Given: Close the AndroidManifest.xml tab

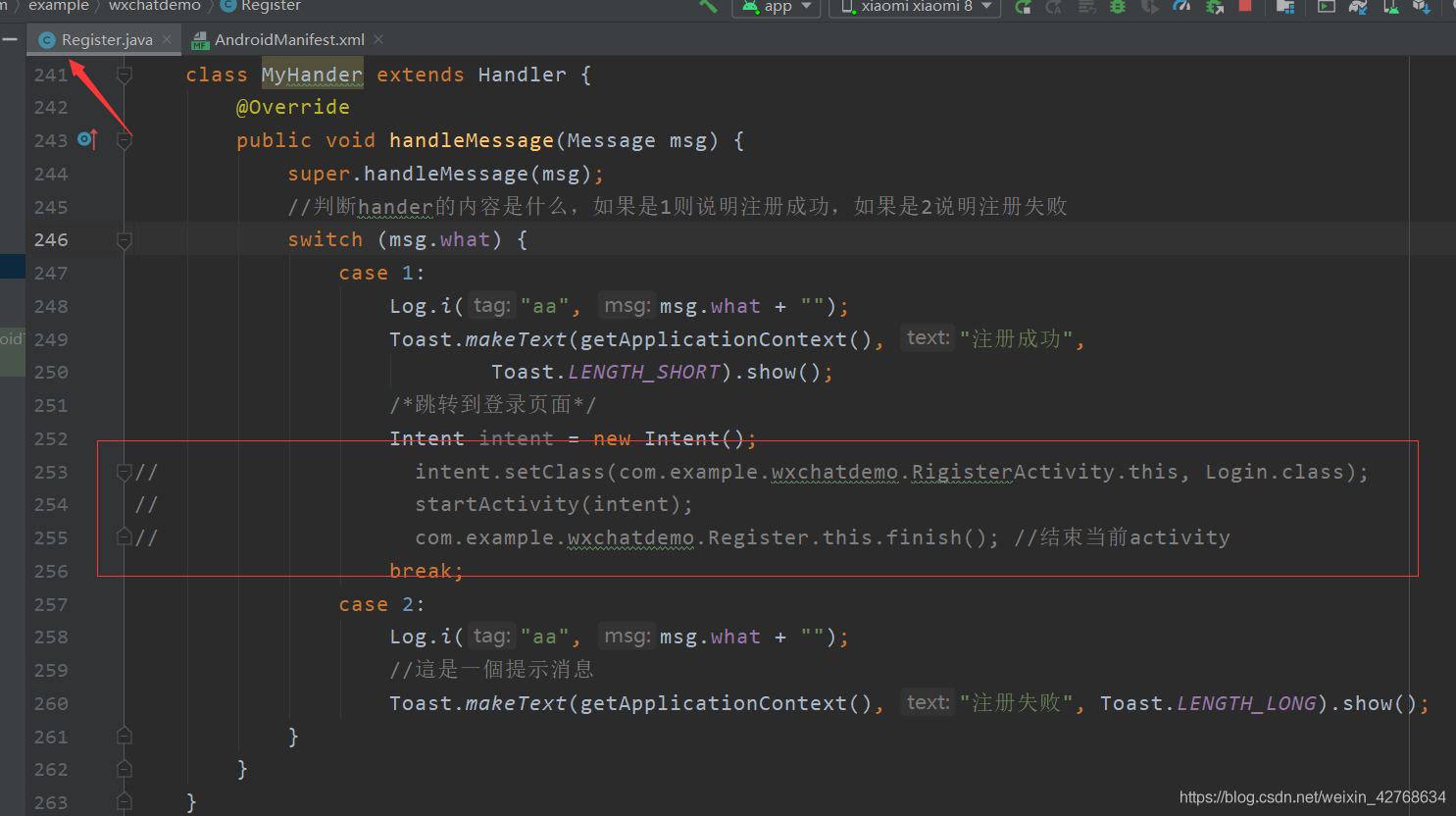Looking at the screenshot, I should pyautogui.click(x=378, y=39).
